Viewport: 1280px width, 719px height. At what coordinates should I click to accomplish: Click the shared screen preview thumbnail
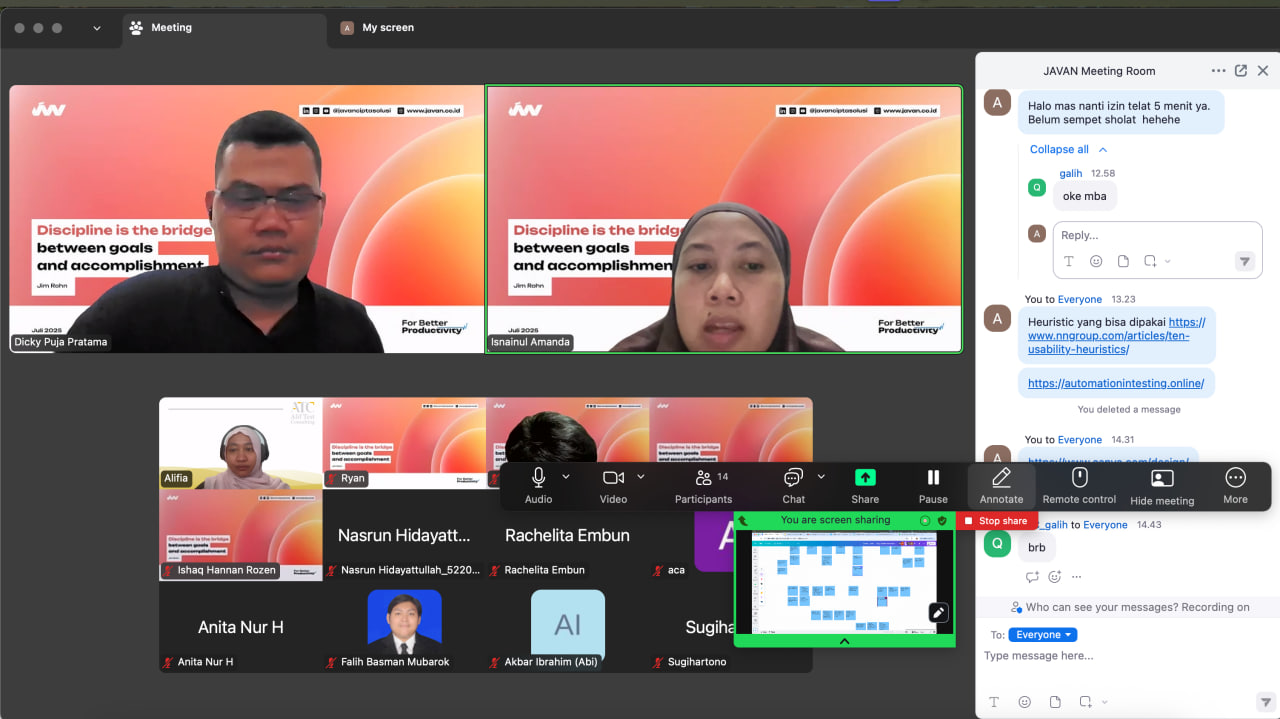(x=845, y=581)
